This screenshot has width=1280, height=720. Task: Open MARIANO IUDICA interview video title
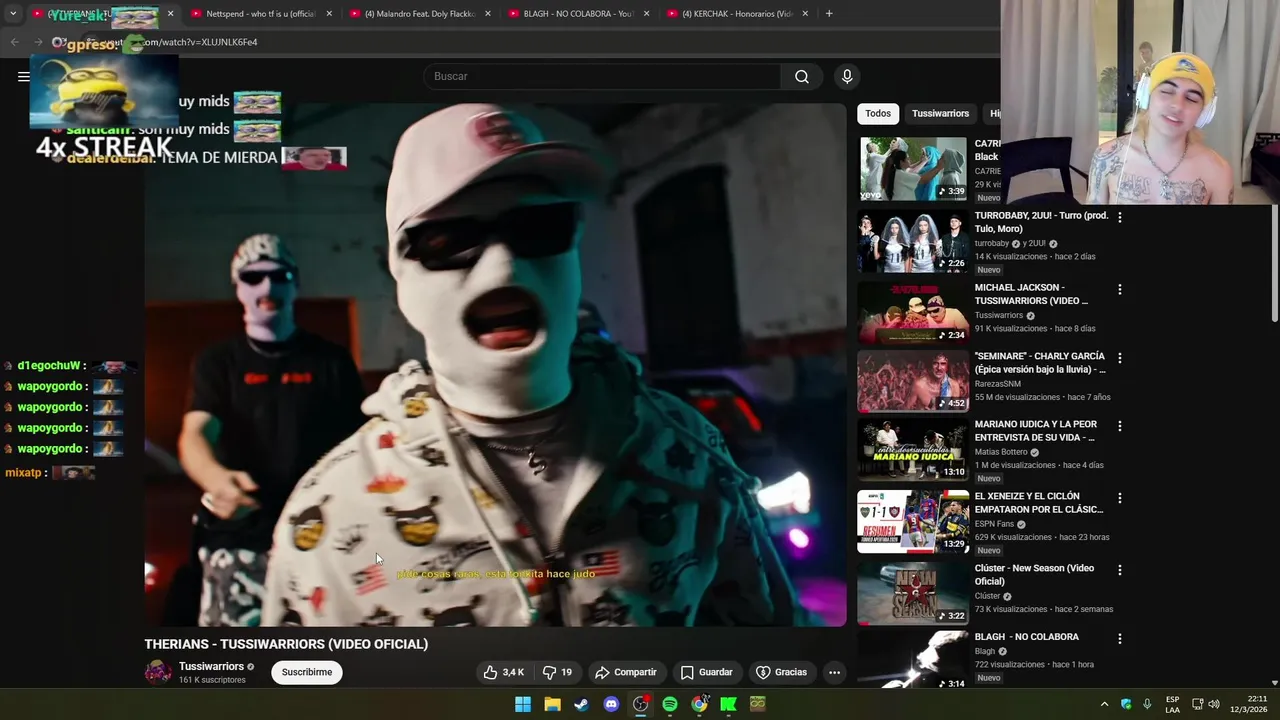click(x=1035, y=431)
